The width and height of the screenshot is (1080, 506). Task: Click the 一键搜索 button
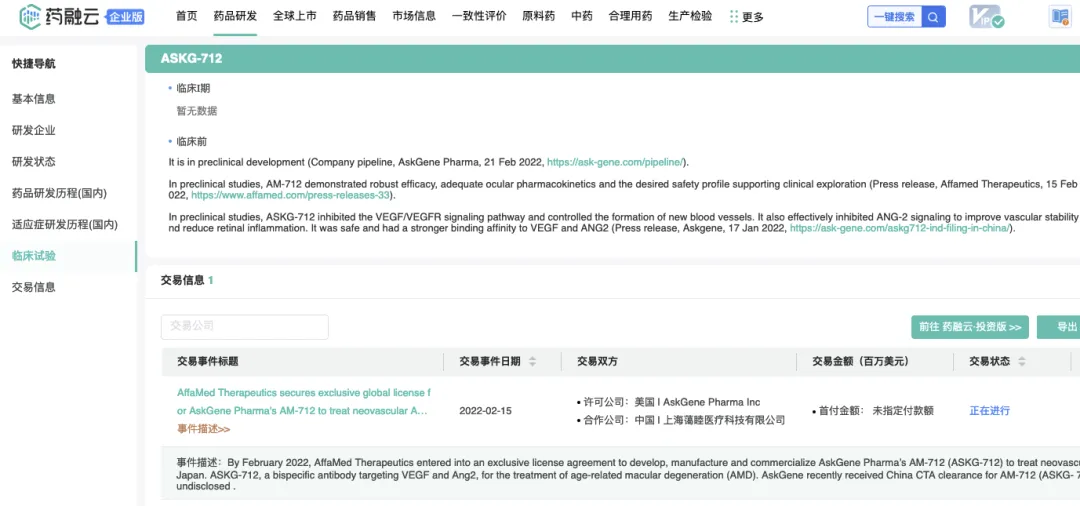click(x=894, y=17)
